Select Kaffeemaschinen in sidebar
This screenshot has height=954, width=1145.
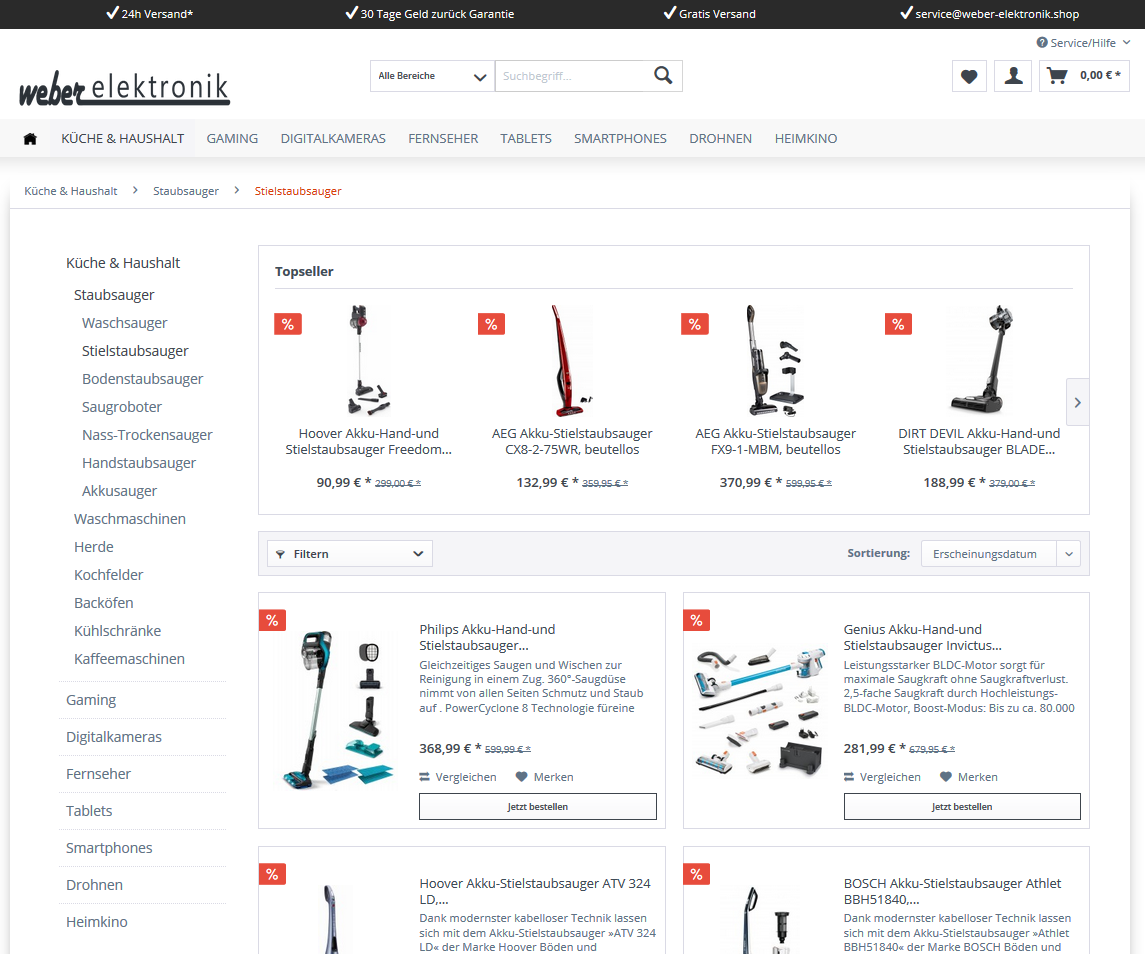[129, 659]
